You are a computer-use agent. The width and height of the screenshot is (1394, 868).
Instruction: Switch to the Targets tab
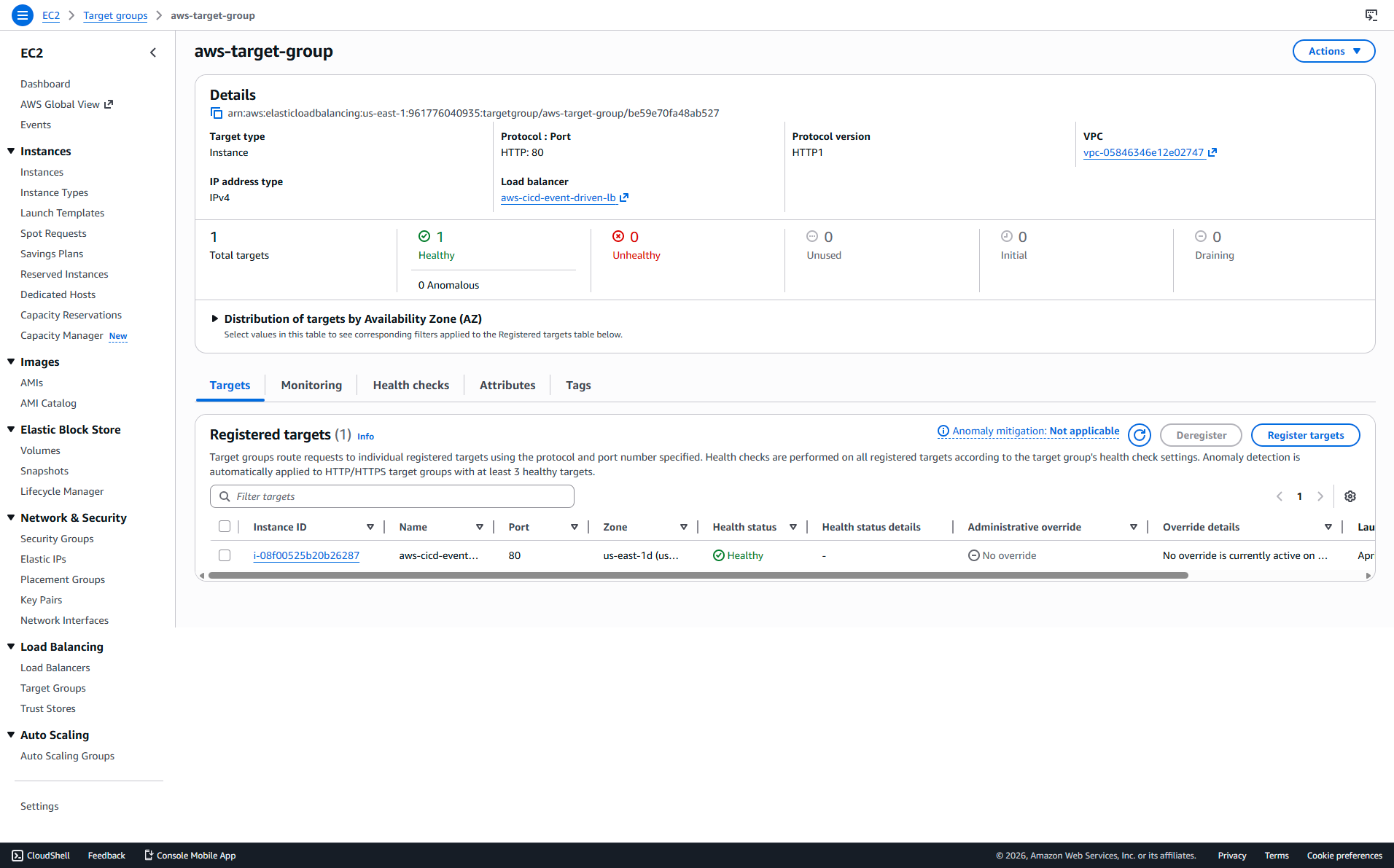point(230,385)
